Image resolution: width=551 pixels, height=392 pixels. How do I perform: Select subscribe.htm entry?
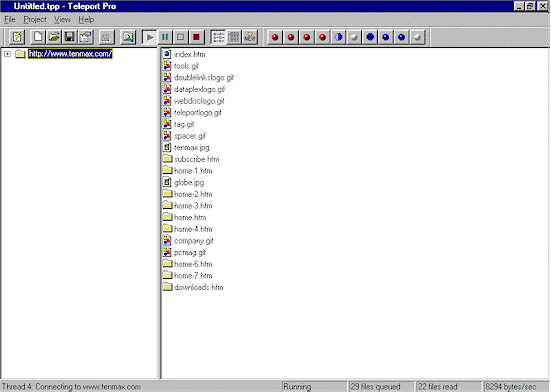(196, 159)
